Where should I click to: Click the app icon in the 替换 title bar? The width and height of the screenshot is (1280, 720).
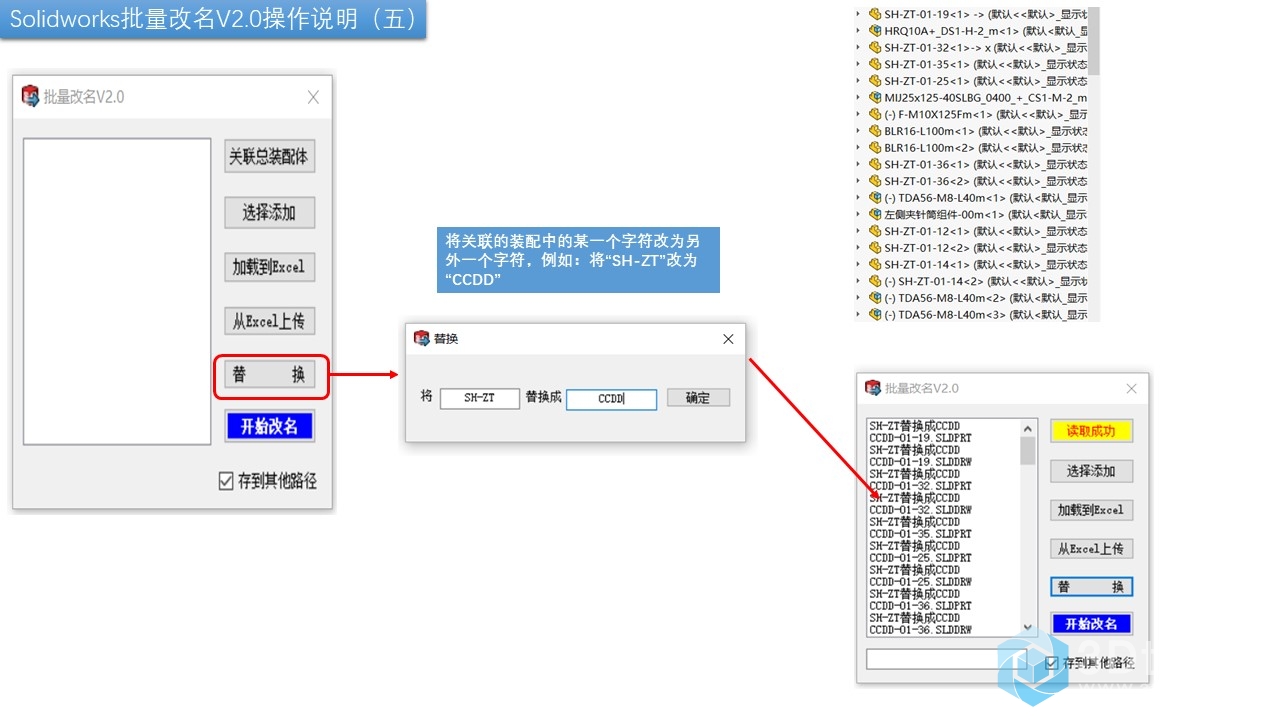(422, 339)
